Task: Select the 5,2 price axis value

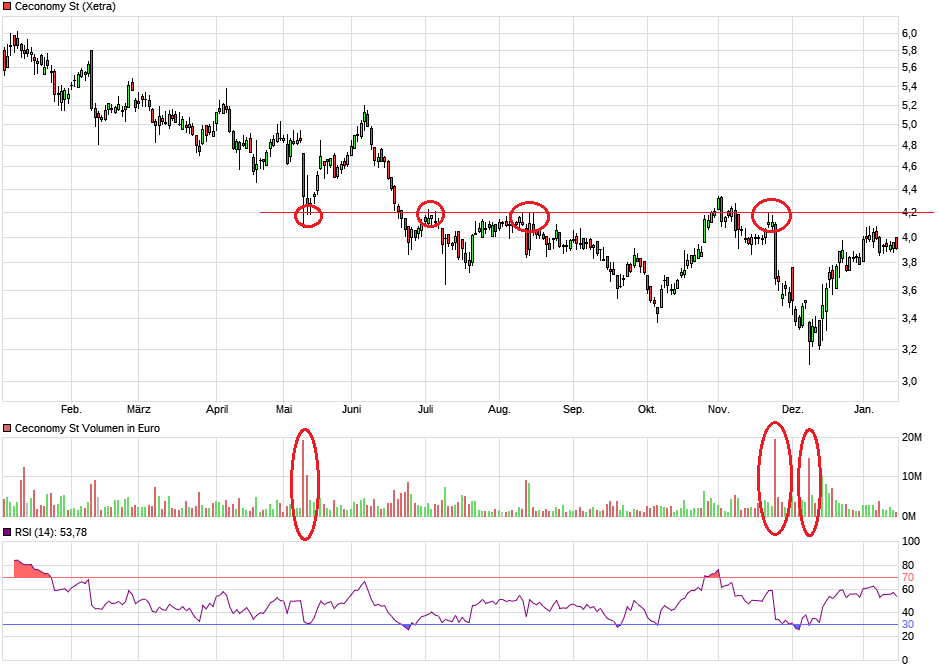Action: [909, 105]
